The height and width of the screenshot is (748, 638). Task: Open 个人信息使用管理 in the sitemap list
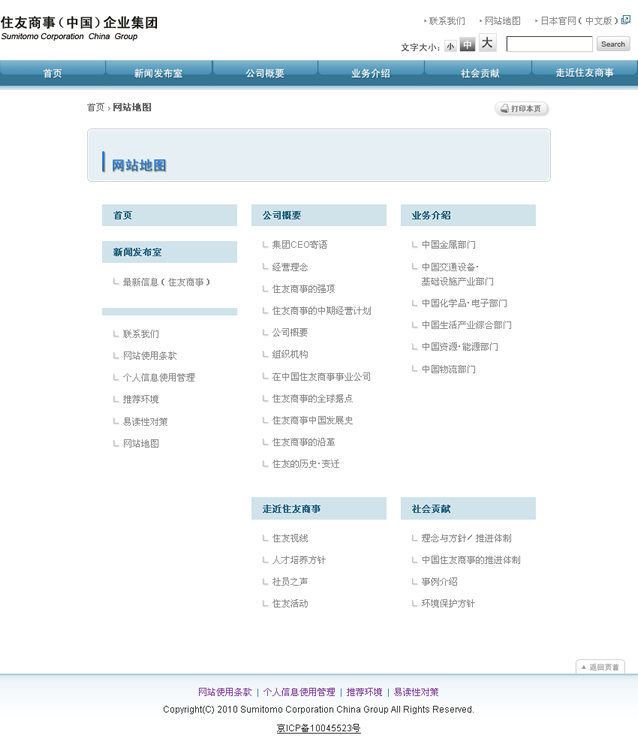click(159, 377)
